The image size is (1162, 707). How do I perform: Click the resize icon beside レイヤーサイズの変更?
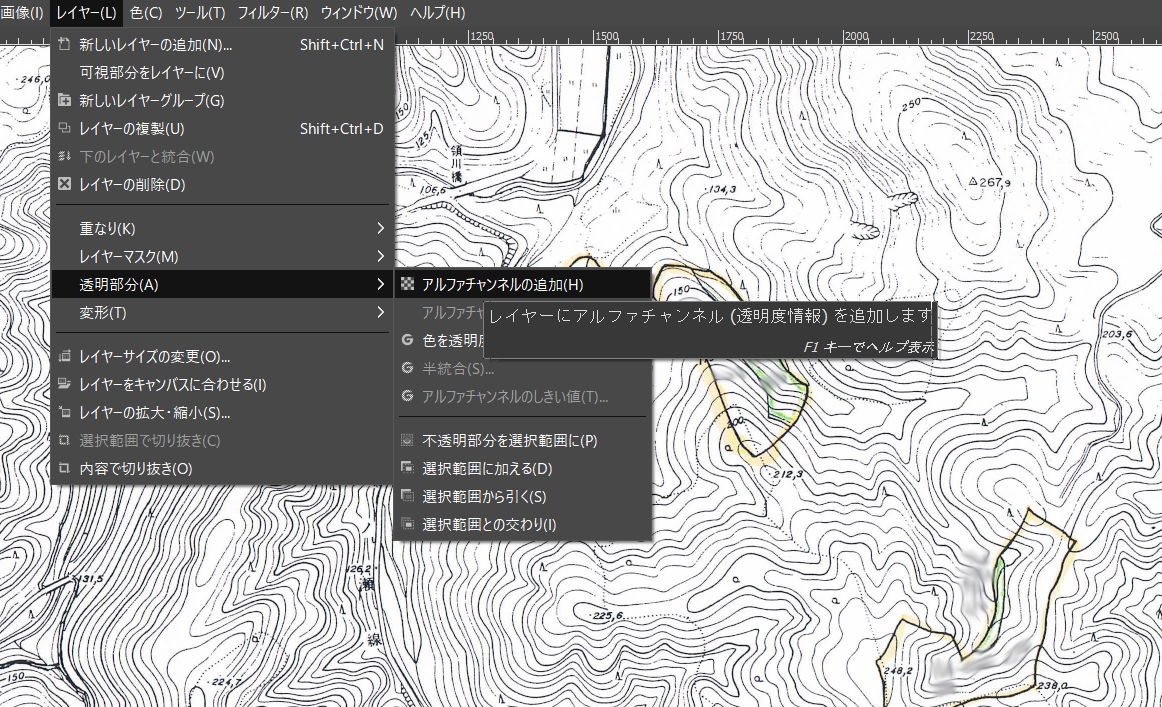(64, 356)
